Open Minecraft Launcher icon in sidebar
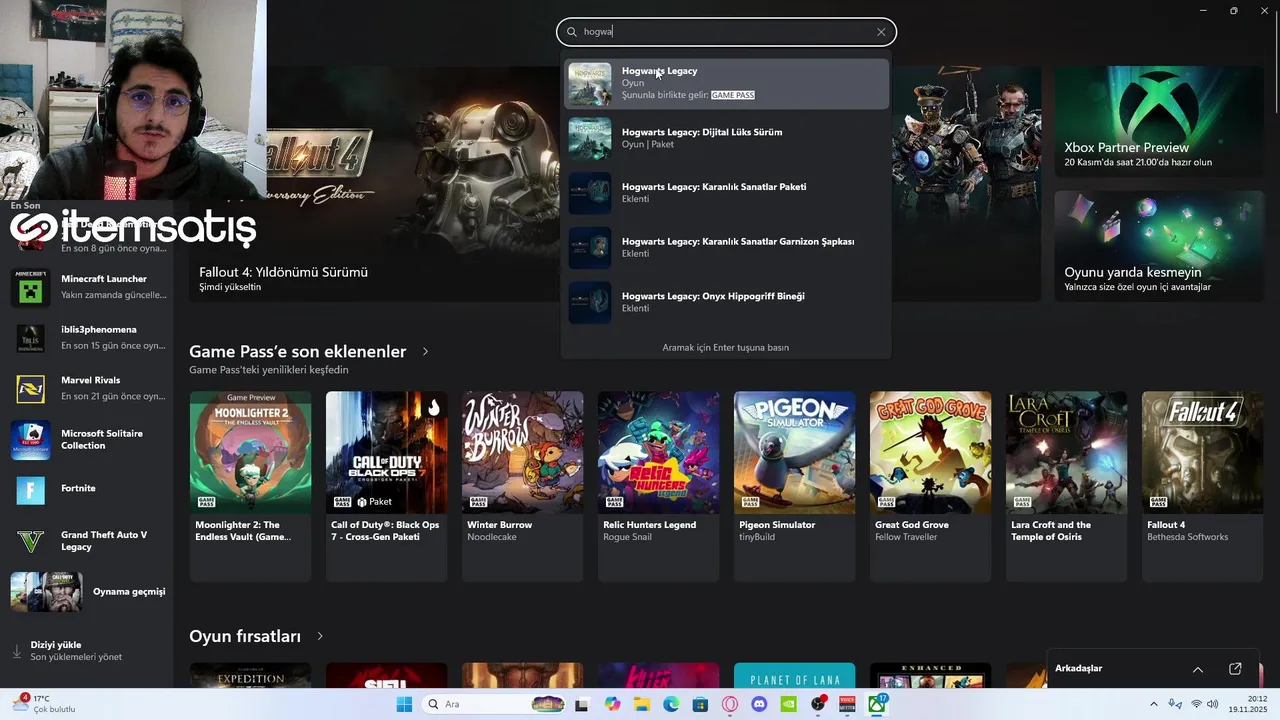Image resolution: width=1280 pixels, height=720 pixels. coord(30,287)
